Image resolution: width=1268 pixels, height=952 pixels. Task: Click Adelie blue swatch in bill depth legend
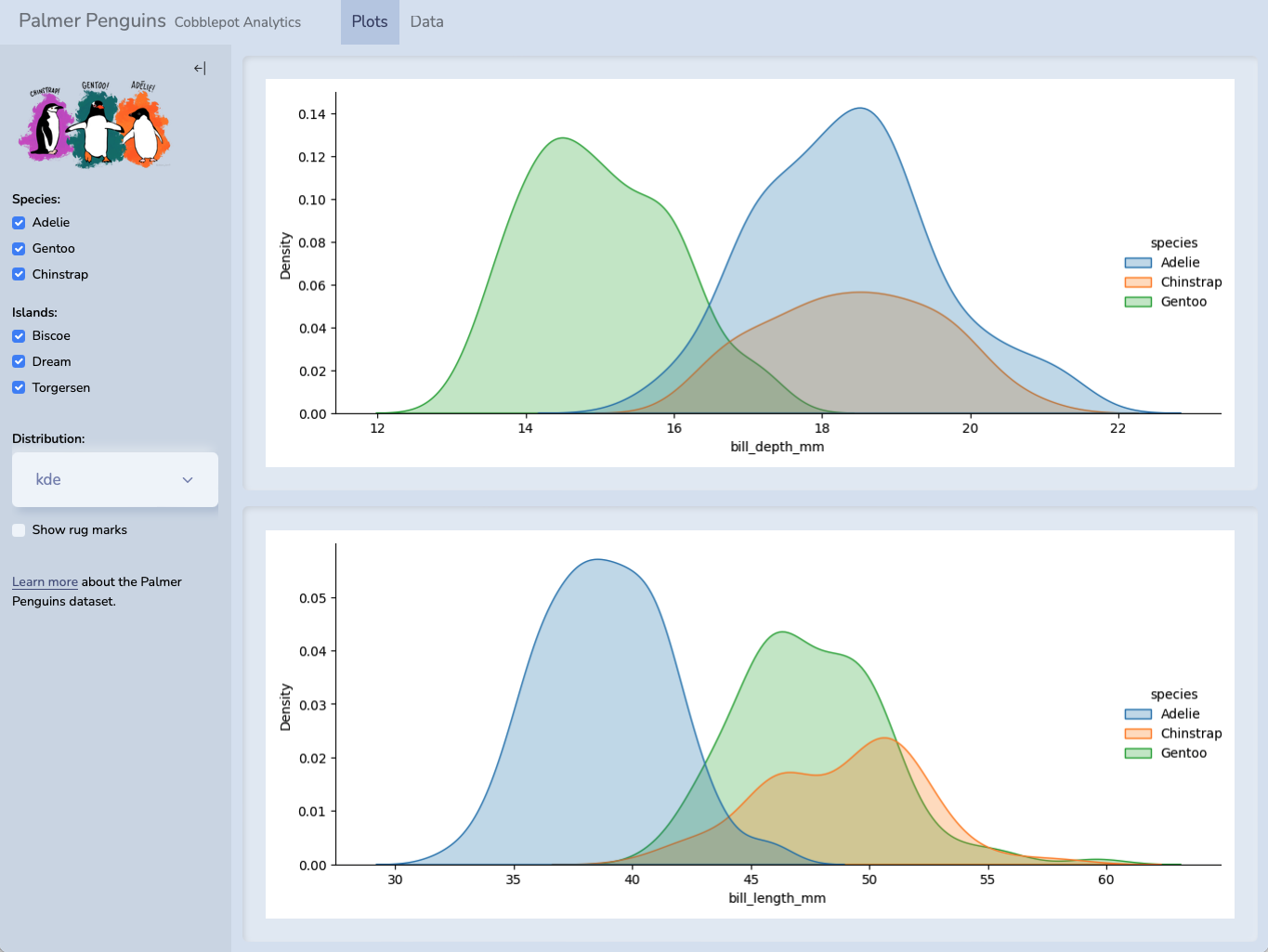(x=1138, y=263)
